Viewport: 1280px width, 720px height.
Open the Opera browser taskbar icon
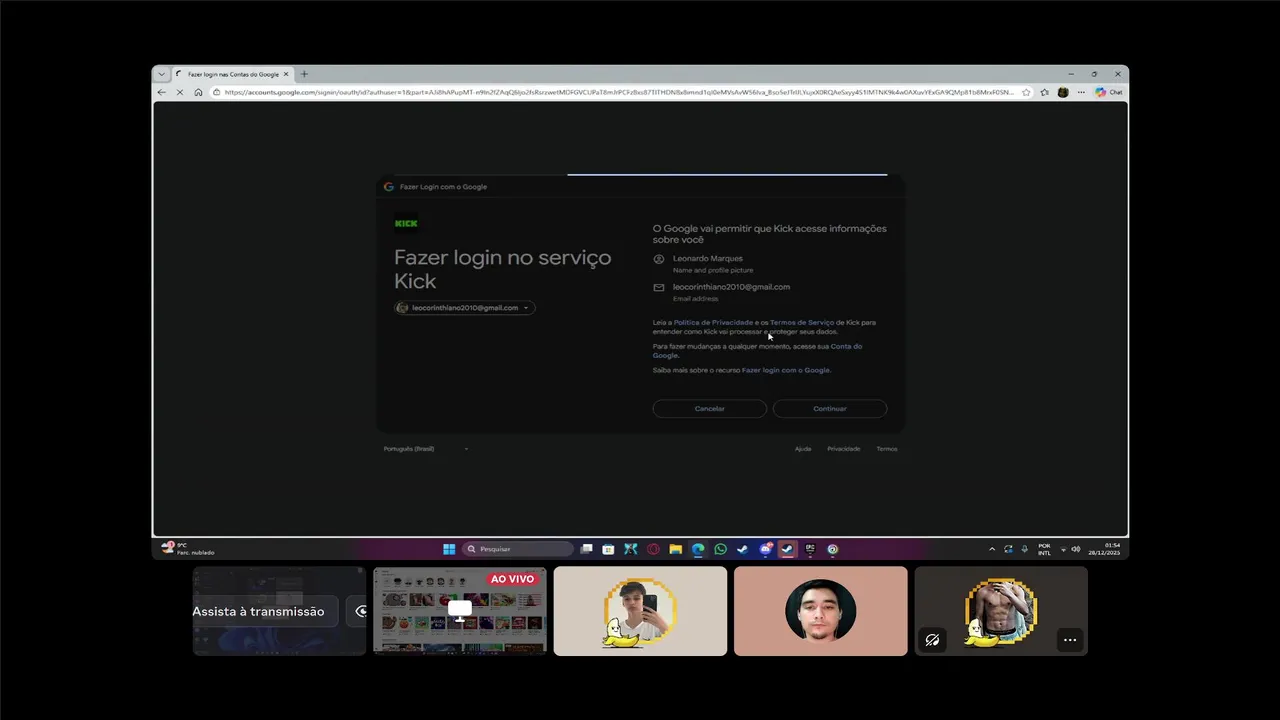pyautogui.click(x=653, y=549)
